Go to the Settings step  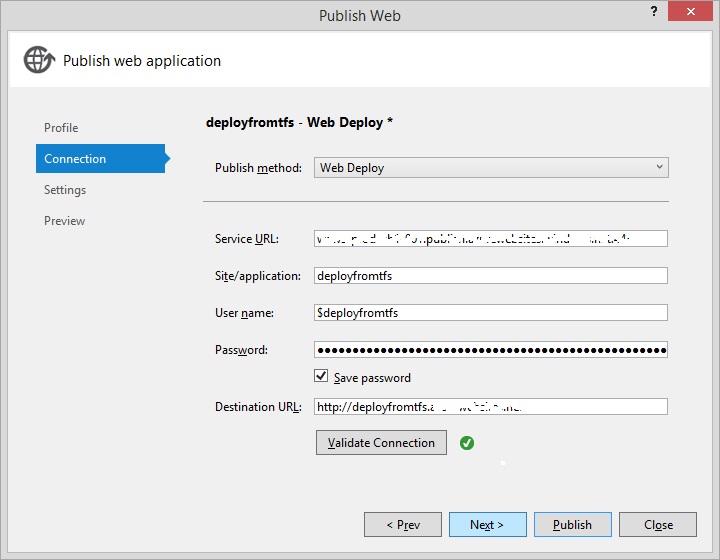tap(65, 190)
